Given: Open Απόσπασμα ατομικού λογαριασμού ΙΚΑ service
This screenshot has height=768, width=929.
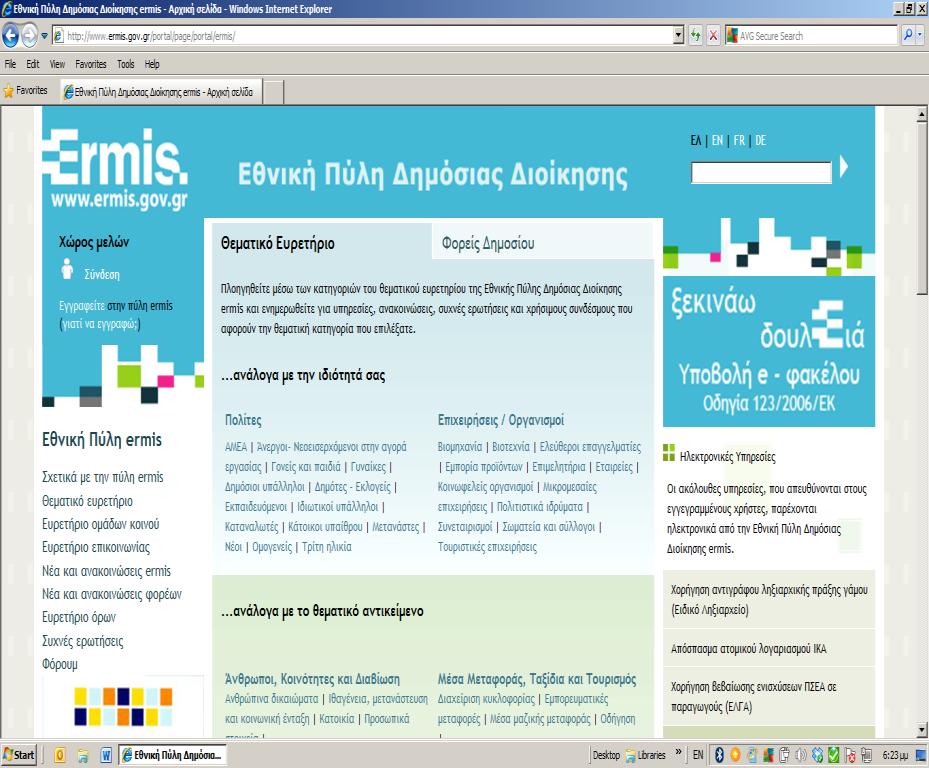Looking at the screenshot, I should (x=748, y=649).
